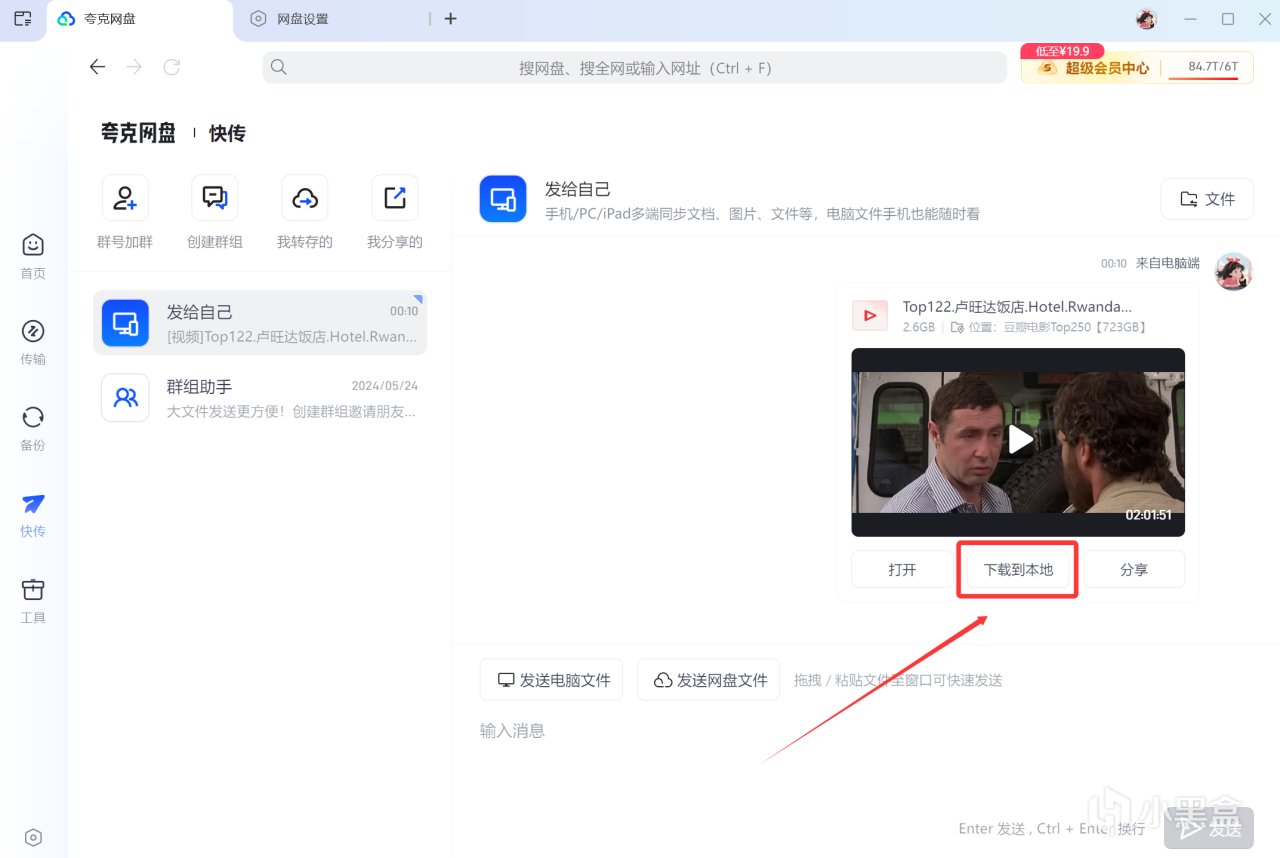Open 工具 toolbox in the sidebar
This screenshot has height=858, width=1280.
pos(33,601)
